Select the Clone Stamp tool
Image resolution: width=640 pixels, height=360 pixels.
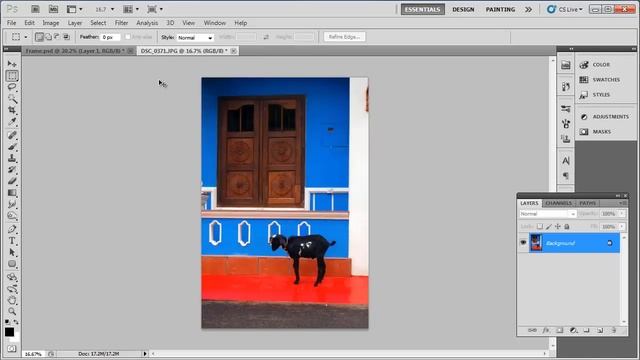point(12,158)
